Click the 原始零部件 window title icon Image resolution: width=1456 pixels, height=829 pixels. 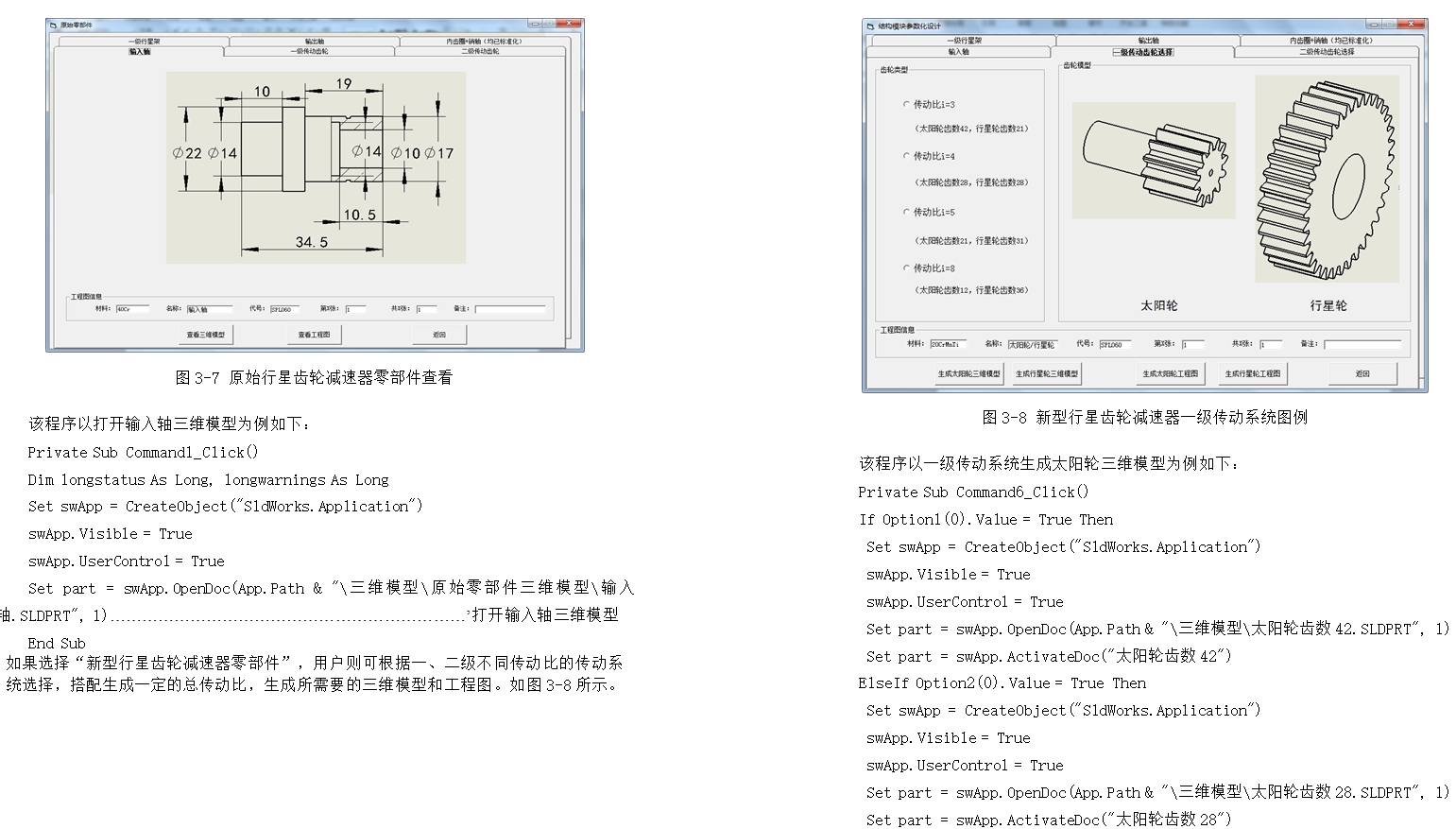pyautogui.click(x=54, y=25)
